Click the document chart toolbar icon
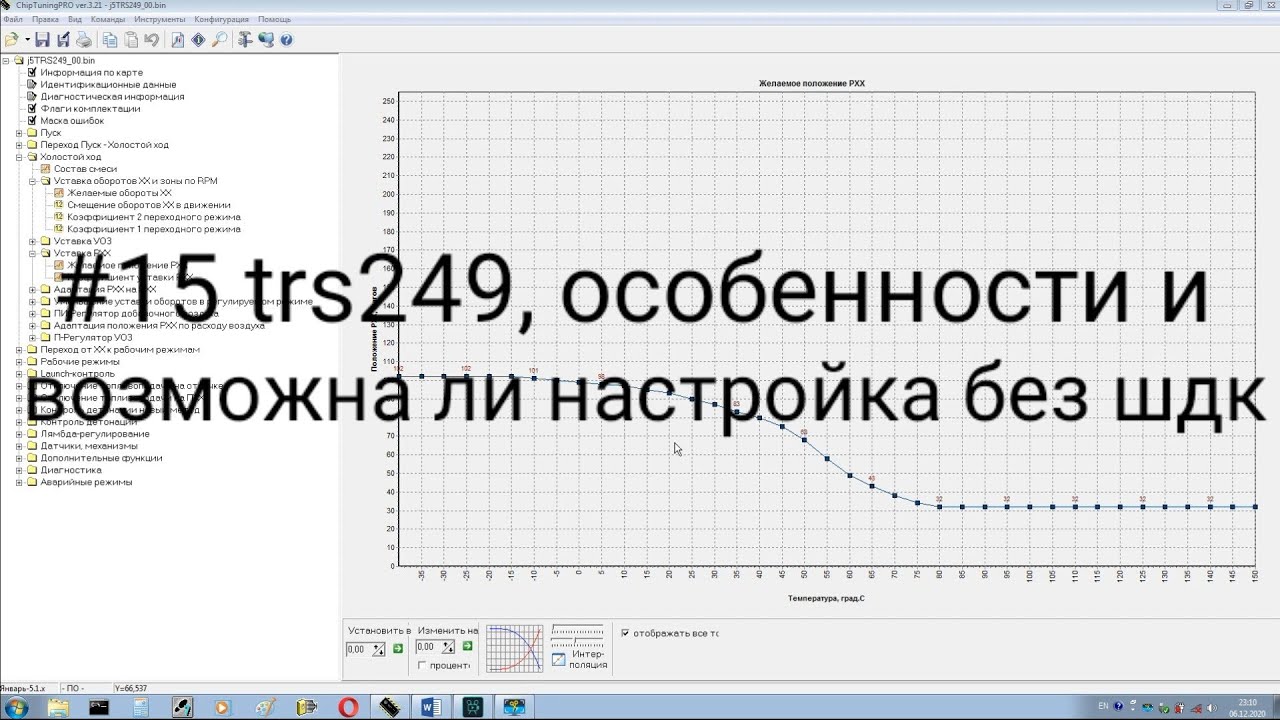1280x720 pixels. [x=177, y=40]
